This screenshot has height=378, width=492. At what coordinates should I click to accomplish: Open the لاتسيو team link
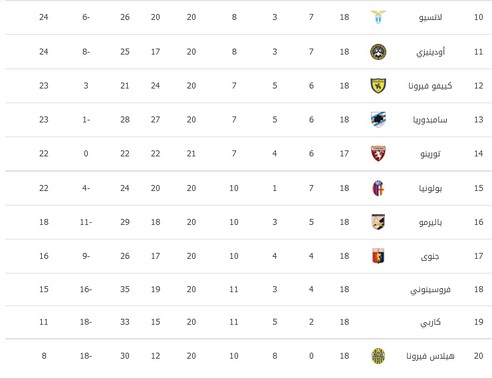pos(430,17)
